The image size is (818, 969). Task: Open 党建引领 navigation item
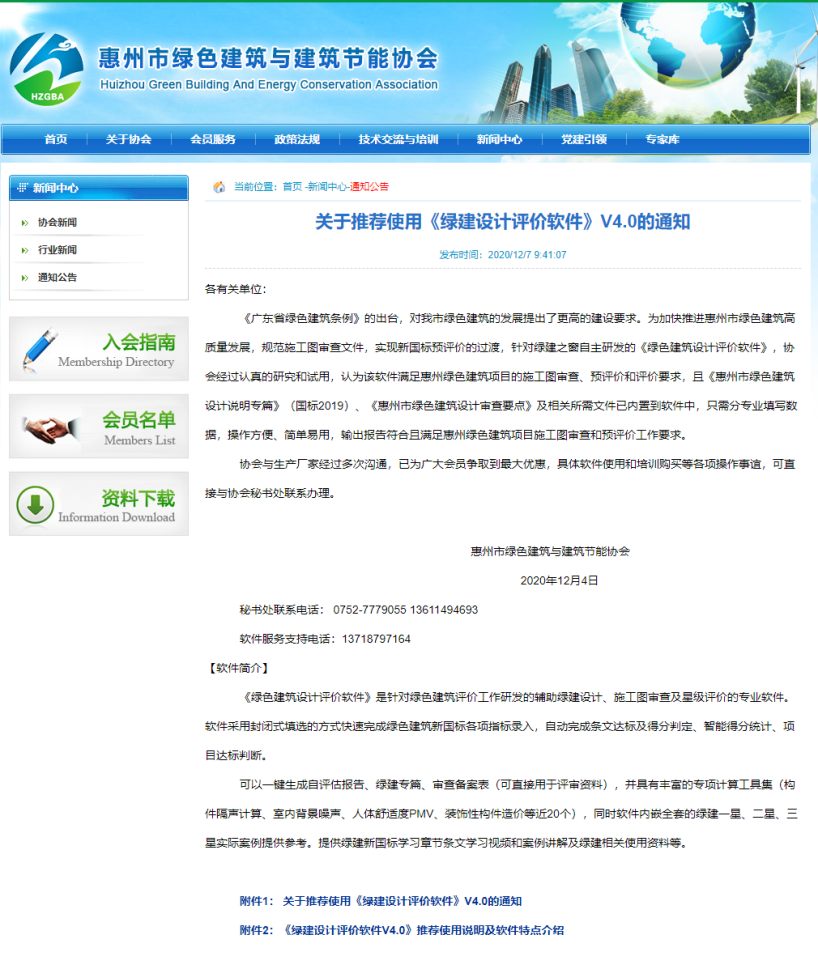(584, 140)
